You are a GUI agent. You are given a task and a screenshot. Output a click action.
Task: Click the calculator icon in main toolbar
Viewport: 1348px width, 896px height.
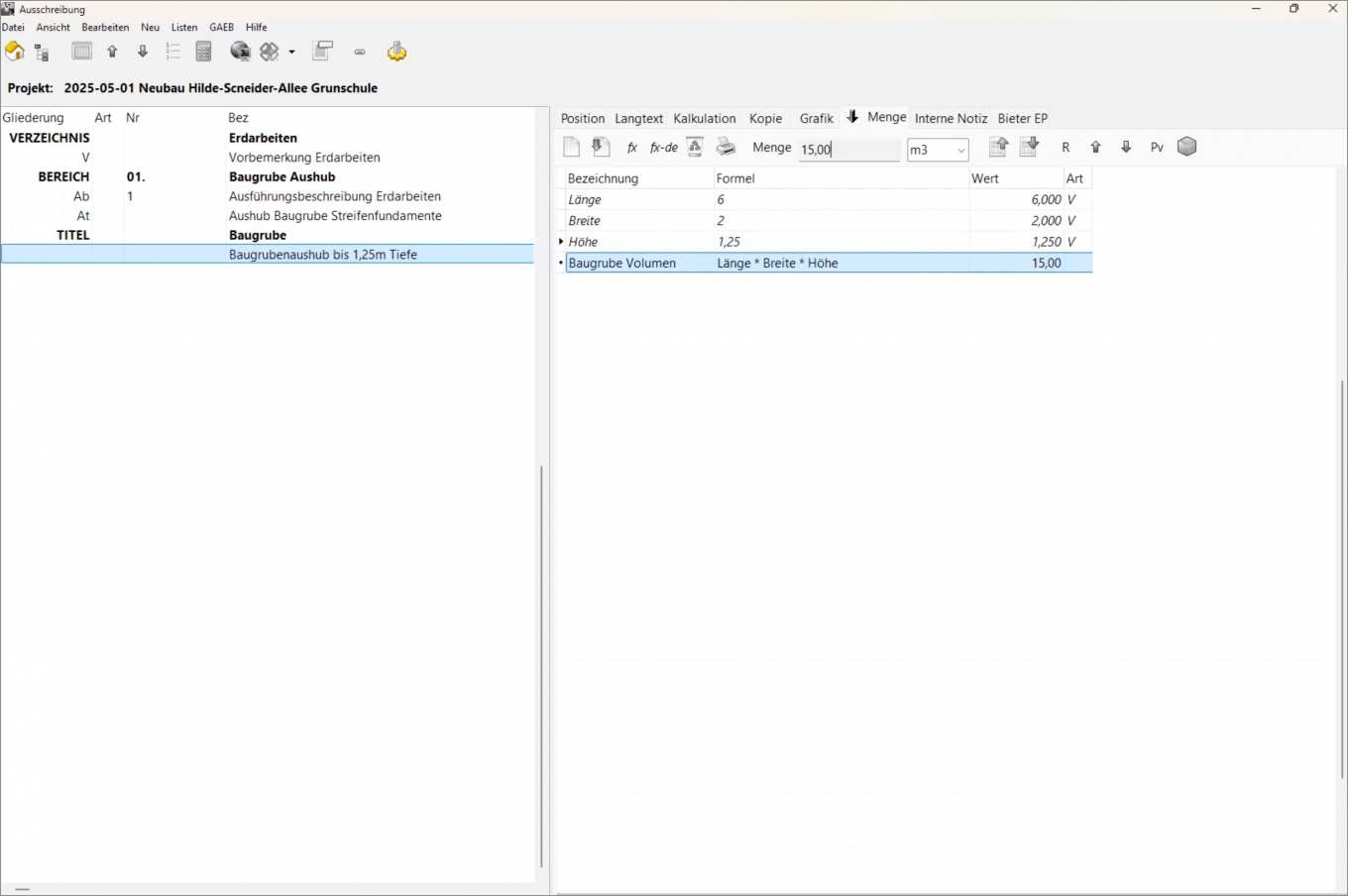click(x=204, y=52)
